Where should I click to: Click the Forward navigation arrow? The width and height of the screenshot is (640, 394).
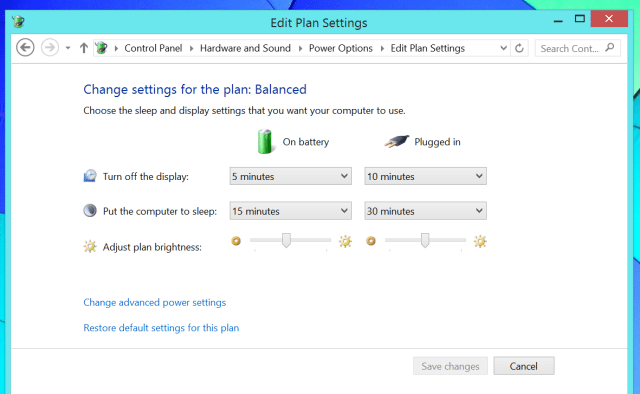50,48
